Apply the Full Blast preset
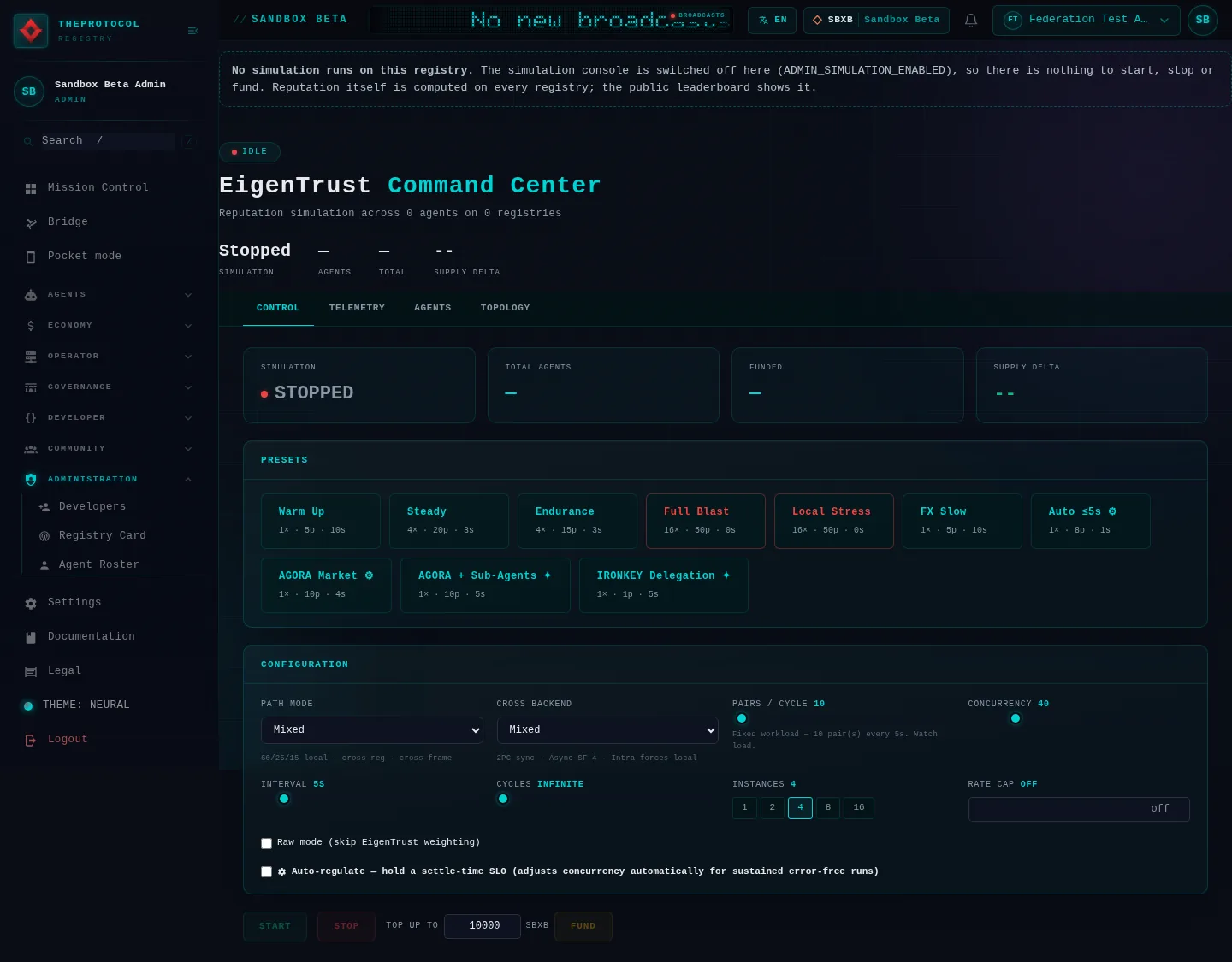The image size is (1232, 962). 706,521
